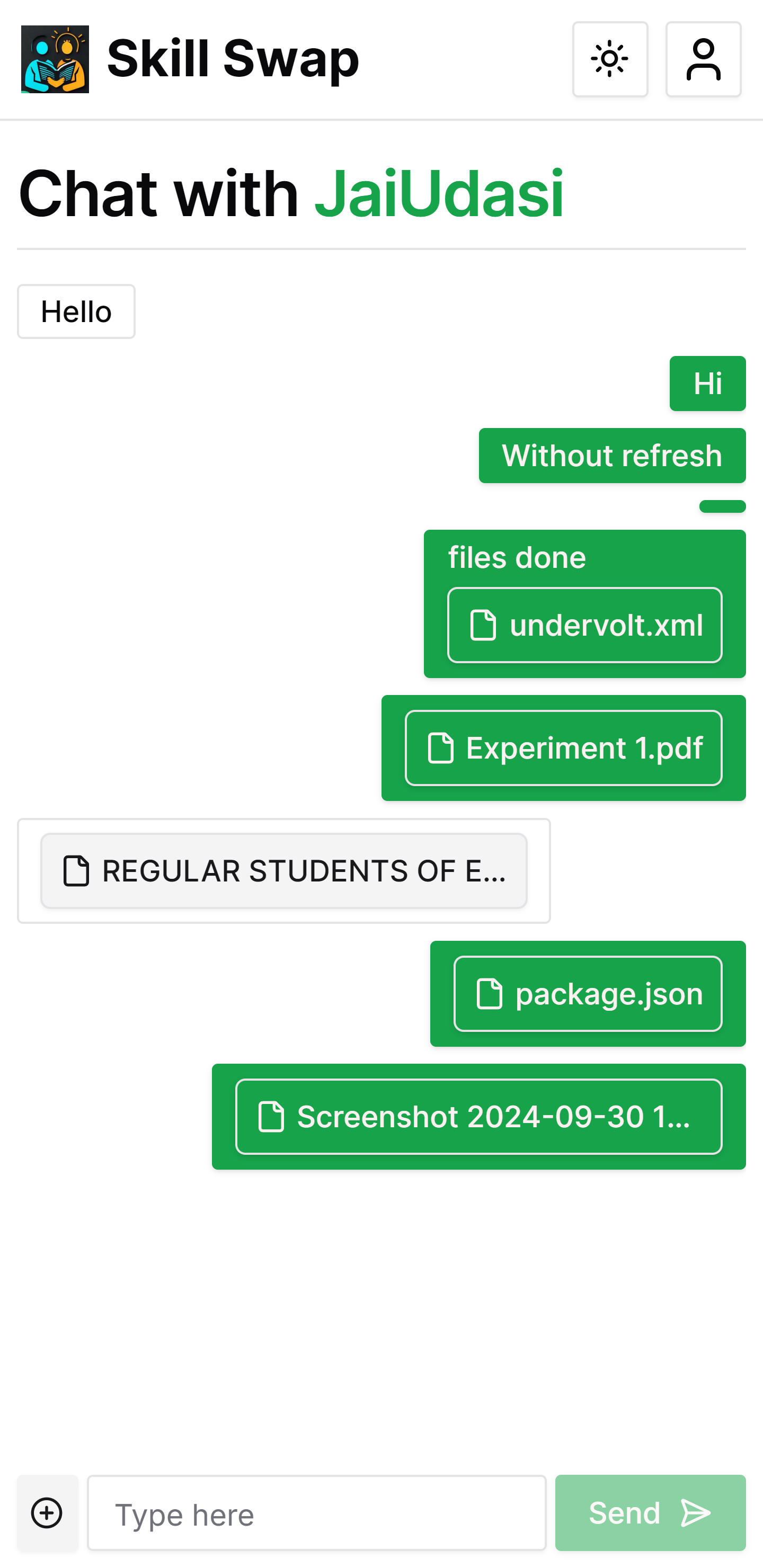Viewport: 763px width, 1568px height.
Task: Click the file icon beside Experiment 1.pdf
Action: tap(440, 748)
